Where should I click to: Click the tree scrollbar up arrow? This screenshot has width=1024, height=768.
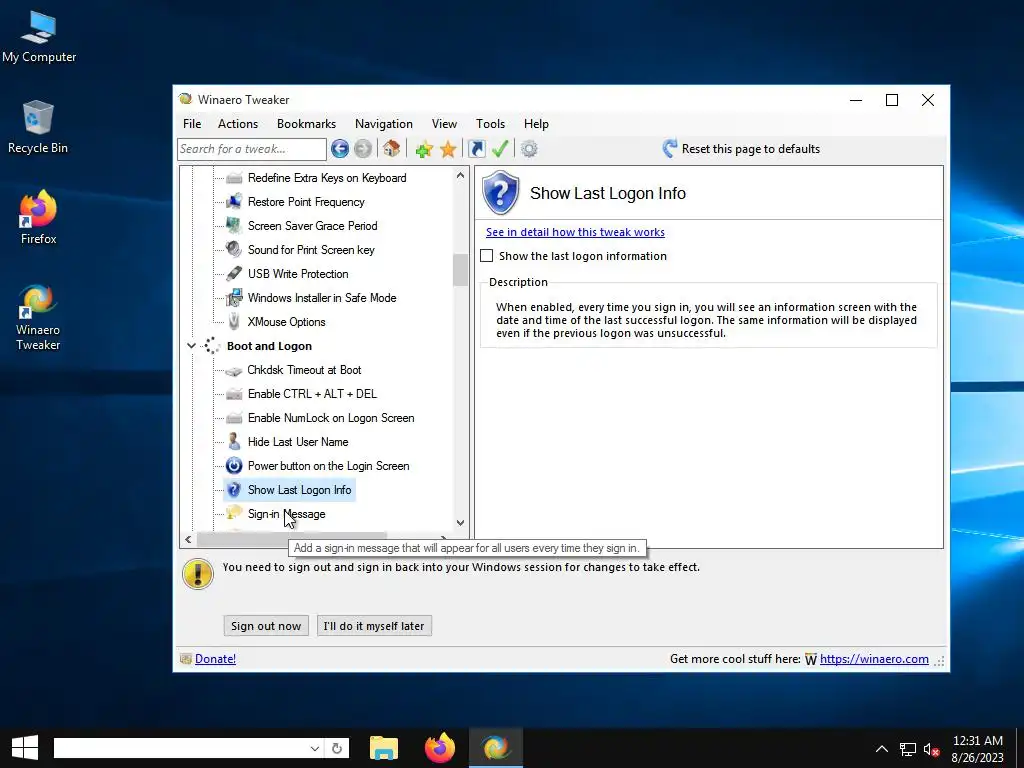coord(460,176)
